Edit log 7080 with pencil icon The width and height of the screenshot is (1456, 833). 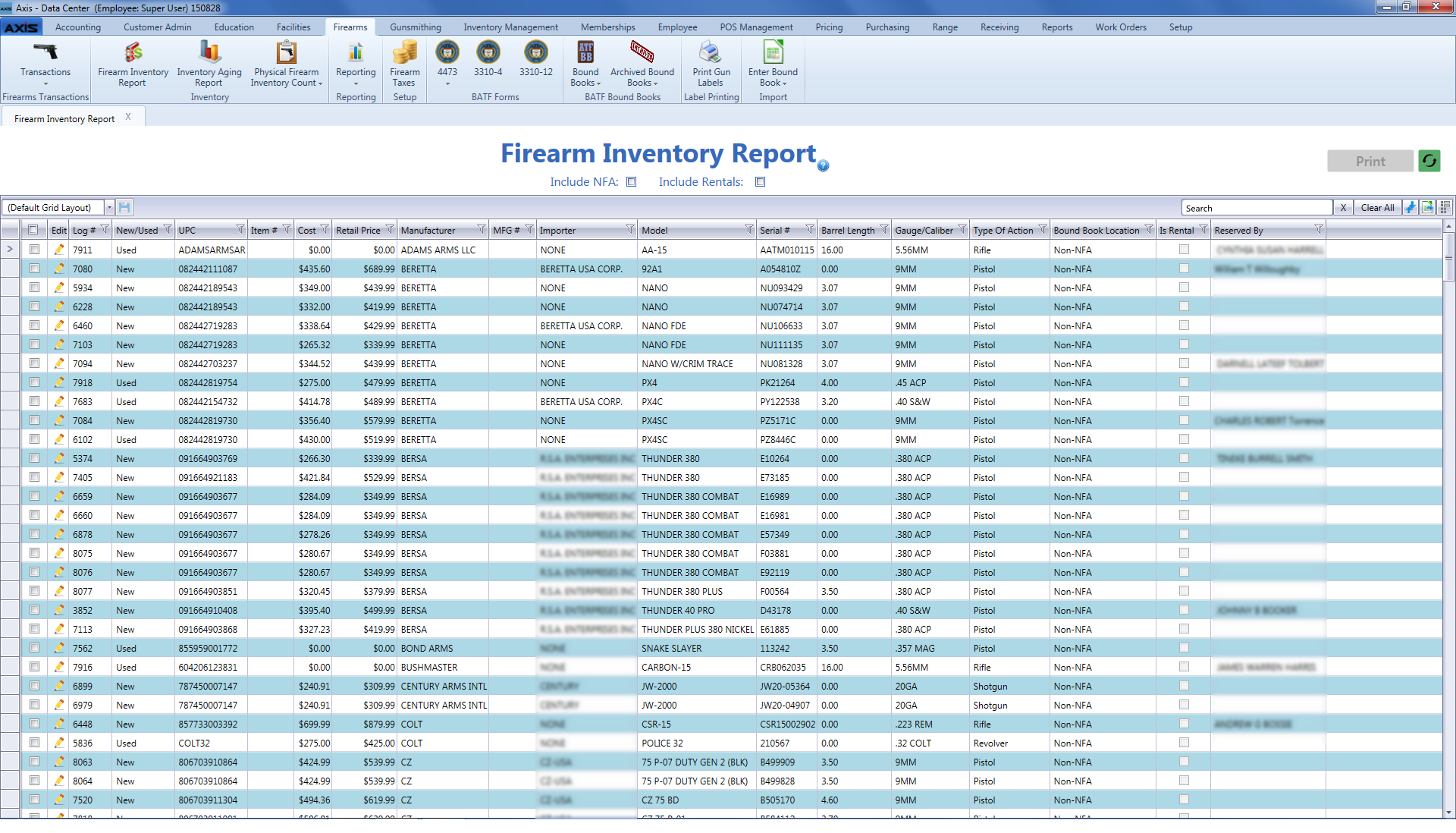59,269
